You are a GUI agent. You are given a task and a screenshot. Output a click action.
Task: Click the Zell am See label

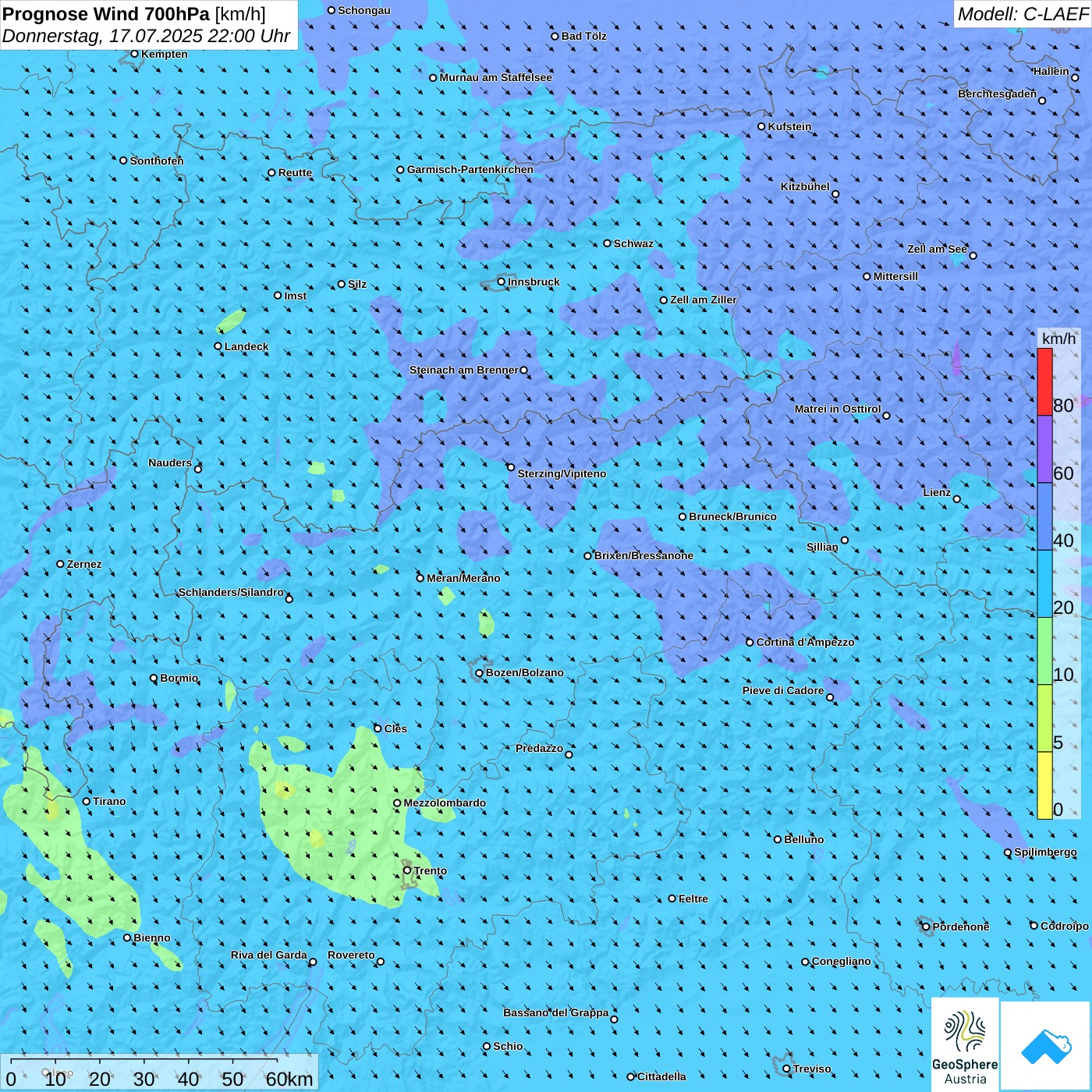click(937, 249)
